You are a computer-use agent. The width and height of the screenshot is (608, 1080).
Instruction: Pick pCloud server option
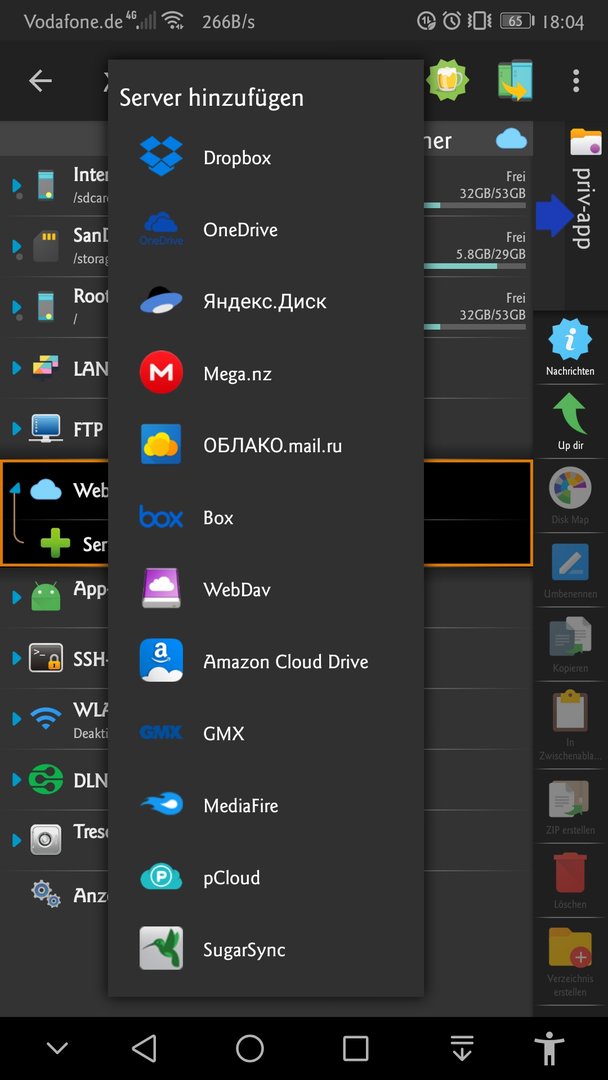266,878
